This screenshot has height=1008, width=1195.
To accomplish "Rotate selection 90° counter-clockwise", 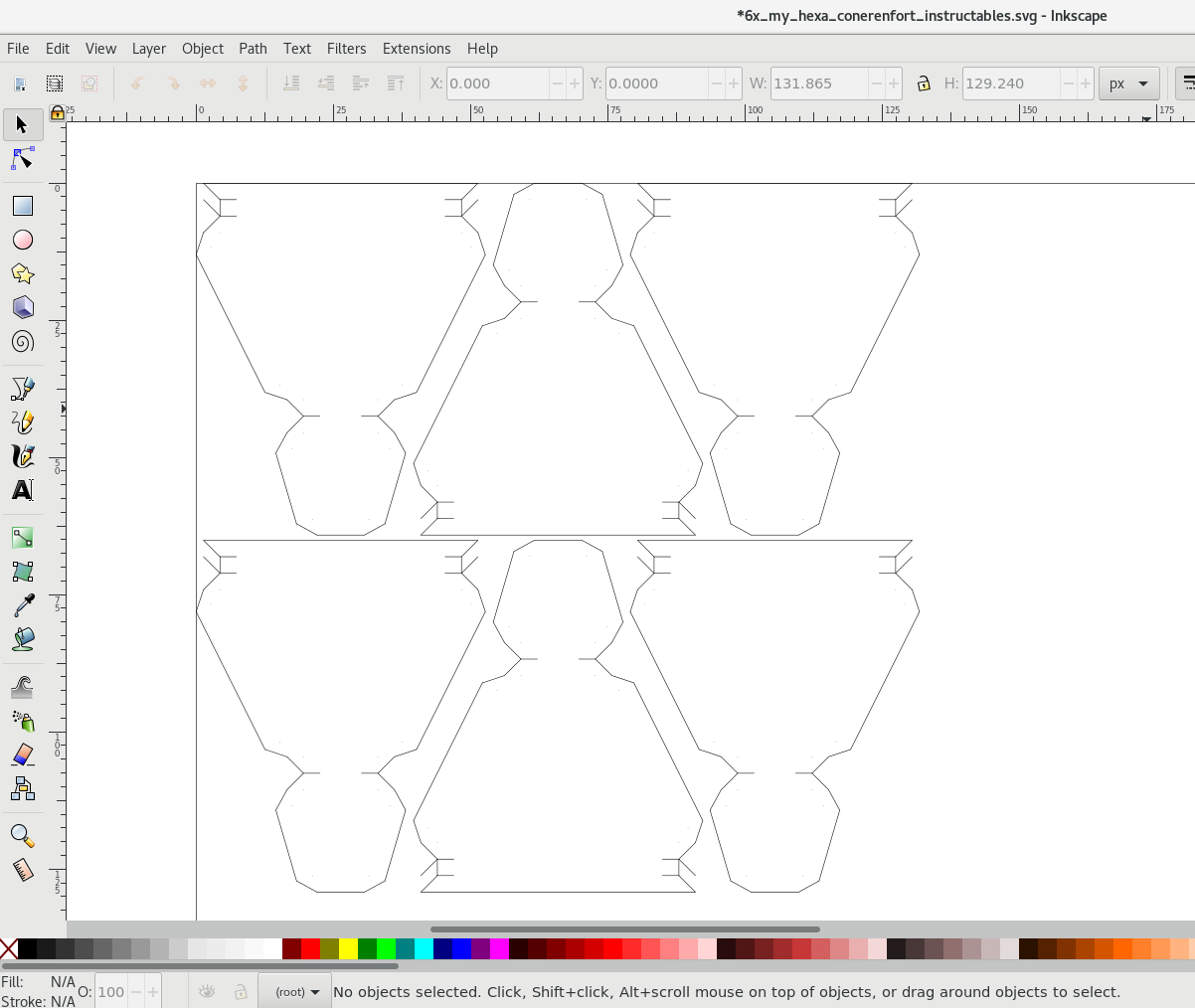I will (137, 84).
